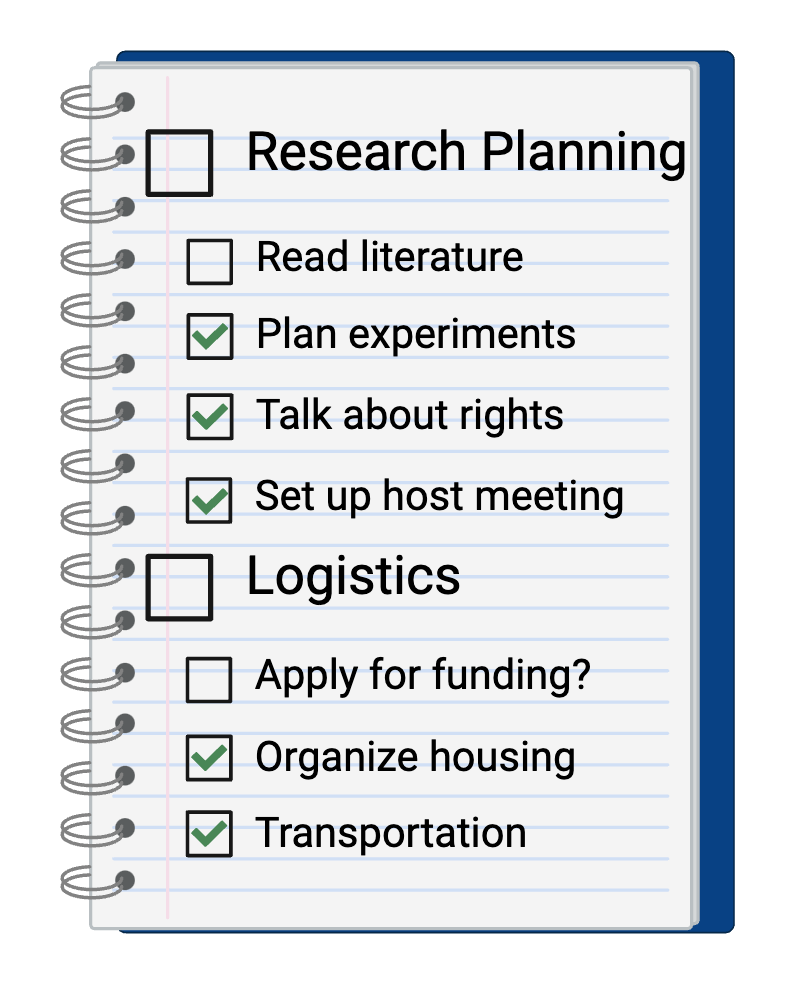The height and width of the screenshot is (984, 797).
Task: Uncheck the Plan experiments checkbox
Action: point(209,336)
